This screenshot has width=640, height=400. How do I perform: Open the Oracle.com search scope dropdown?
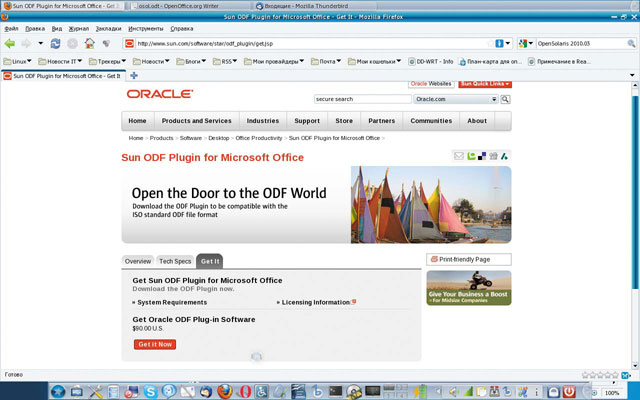(x=456, y=99)
